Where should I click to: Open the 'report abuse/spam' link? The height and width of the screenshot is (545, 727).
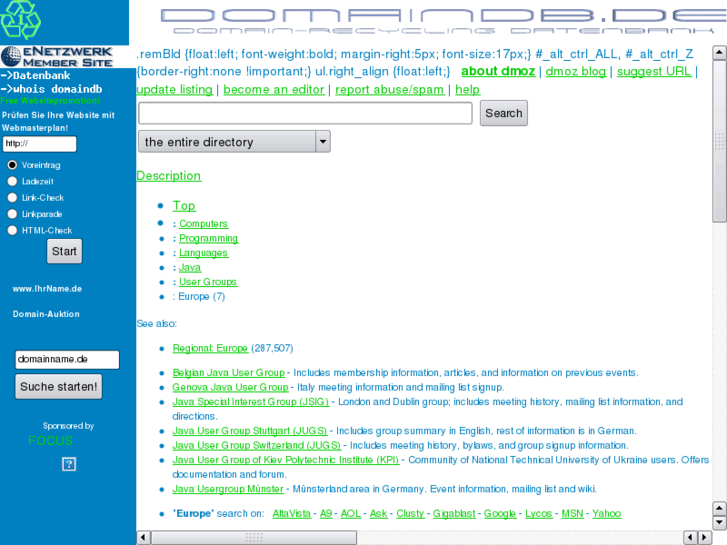click(x=389, y=90)
